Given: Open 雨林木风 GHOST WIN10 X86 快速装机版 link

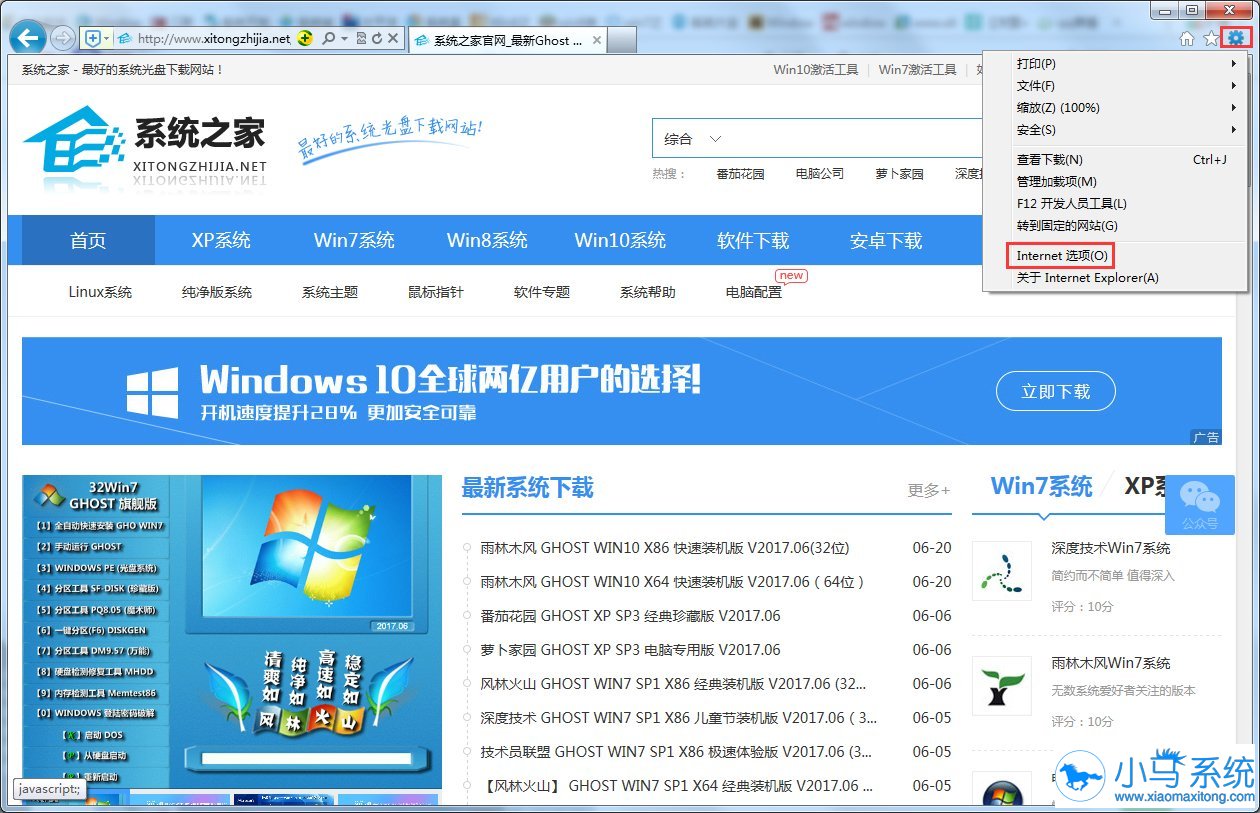Looking at the screenshot, I should click(664, 548).
